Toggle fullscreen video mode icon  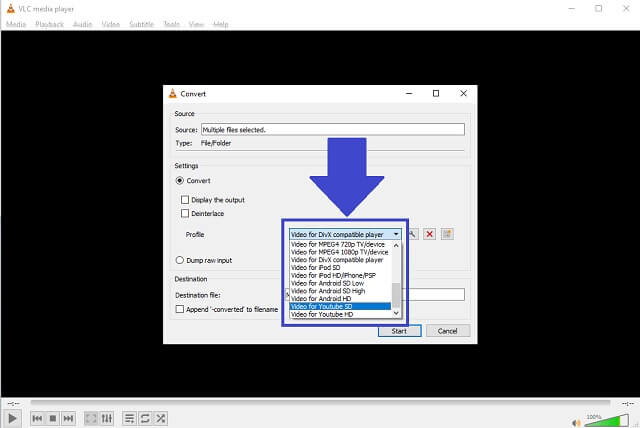tap(91, 419)
